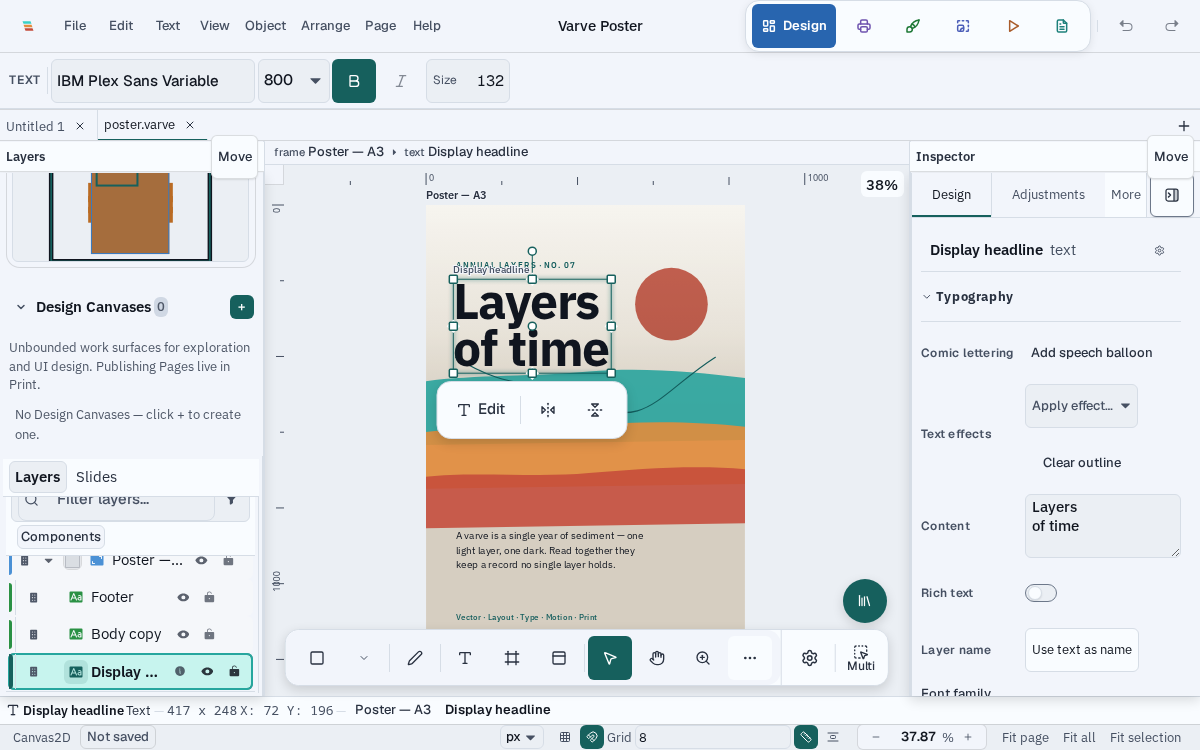Select the Text tool in bottom toolbar
Viewport: 1200px width, 750px height.
pos(465,658)
